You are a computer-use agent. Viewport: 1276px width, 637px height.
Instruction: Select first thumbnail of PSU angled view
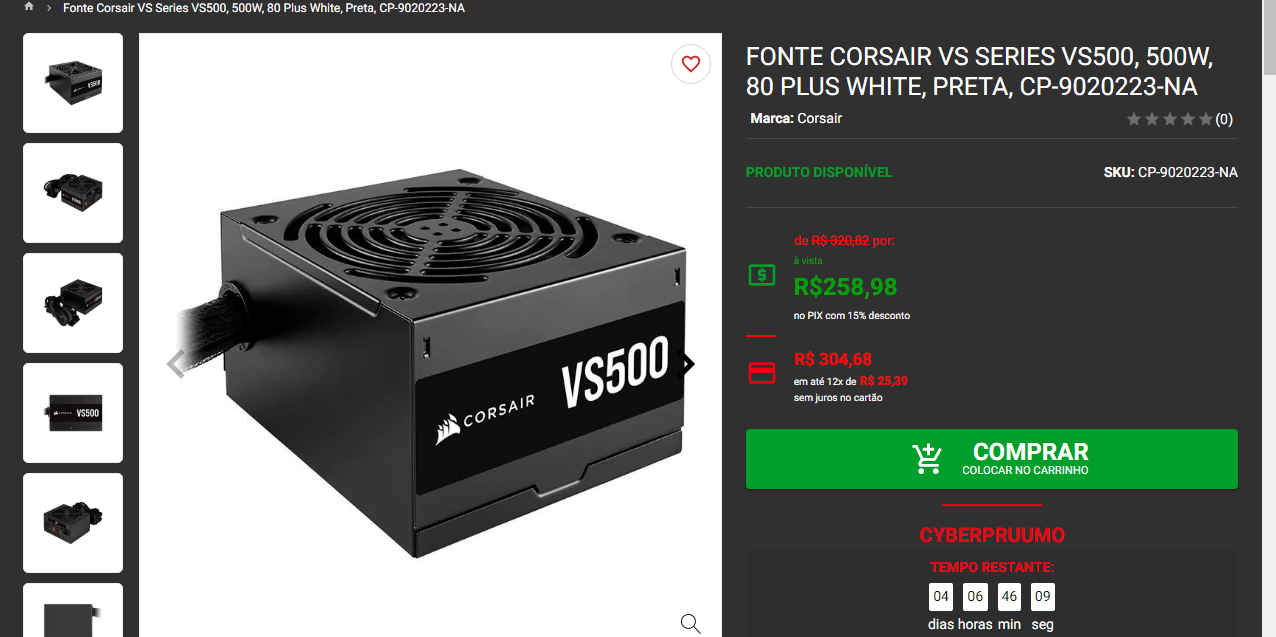pos(73,83)
